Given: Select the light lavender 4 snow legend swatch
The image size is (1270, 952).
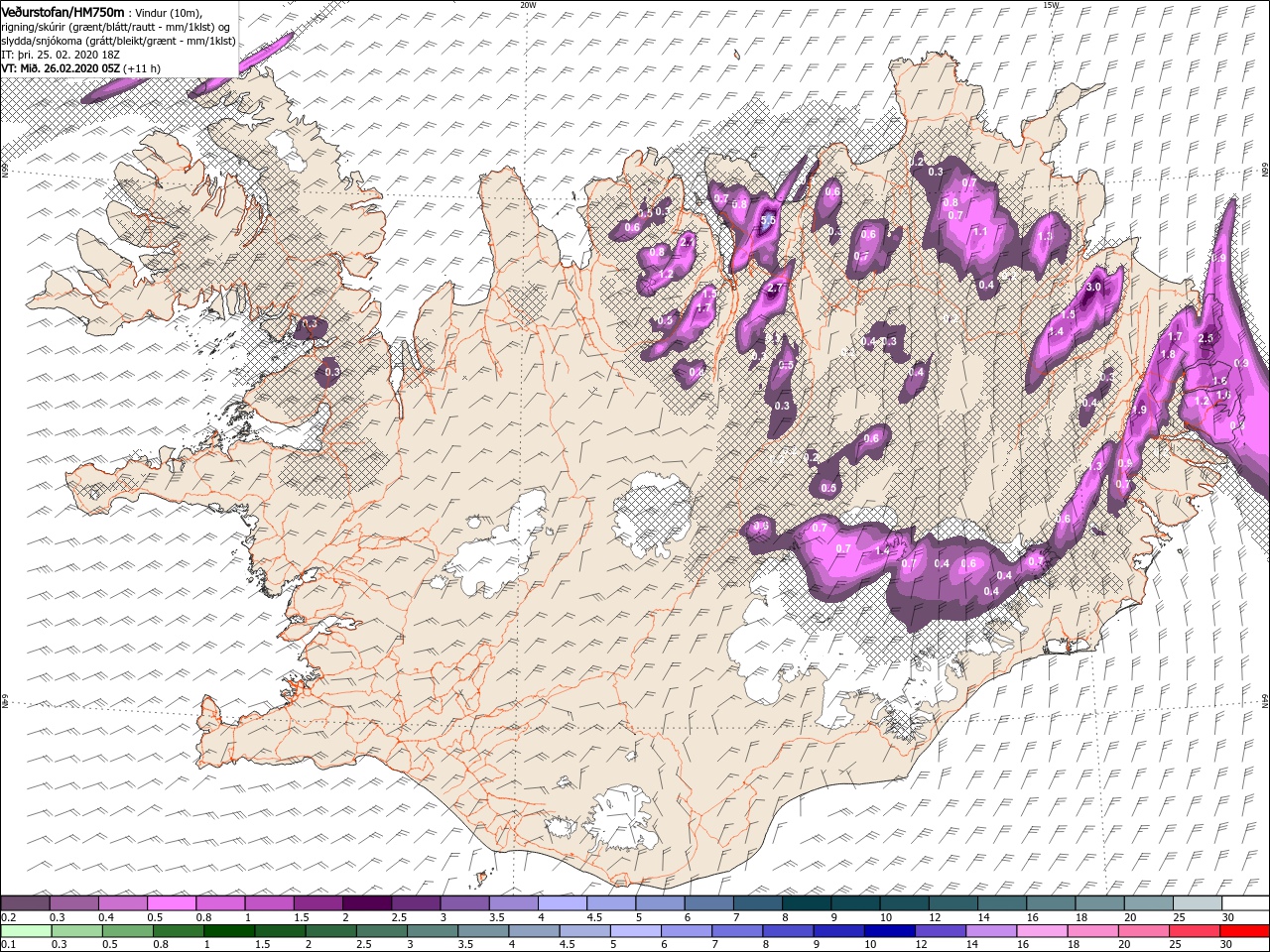Looking at the screenshot, I should click(x=563, y=903).
